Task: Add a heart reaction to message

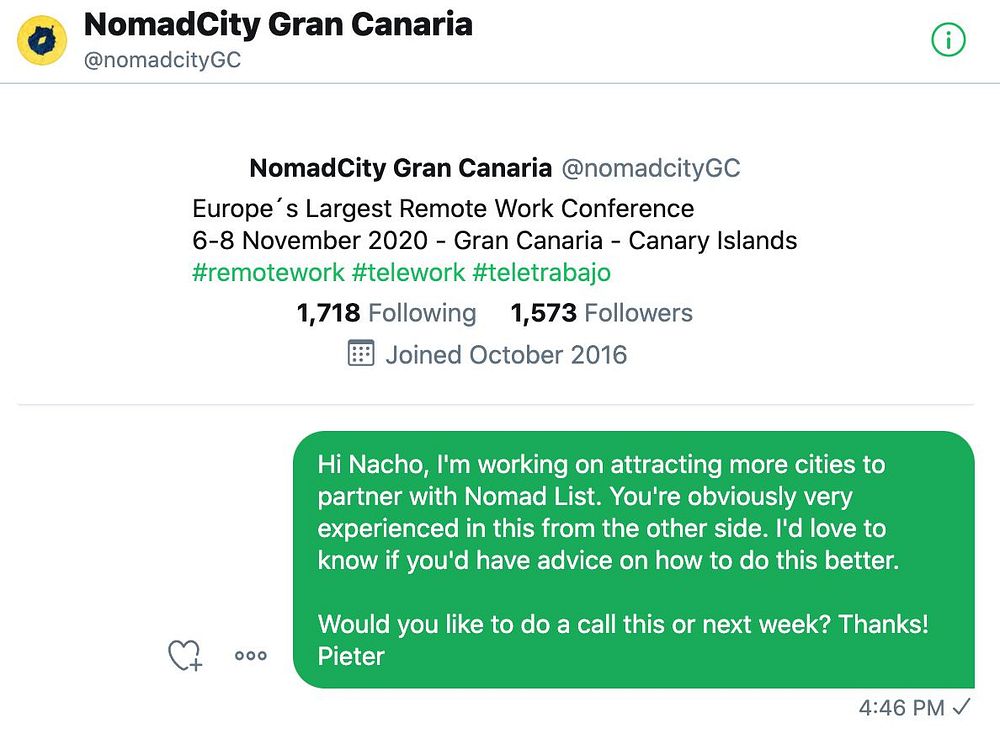Action: click(x=184, y=656)
